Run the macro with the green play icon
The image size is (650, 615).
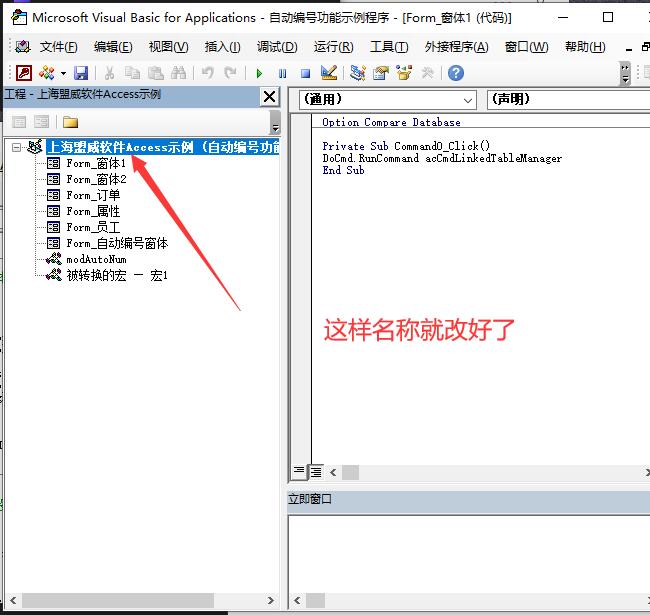coord(260,74)
